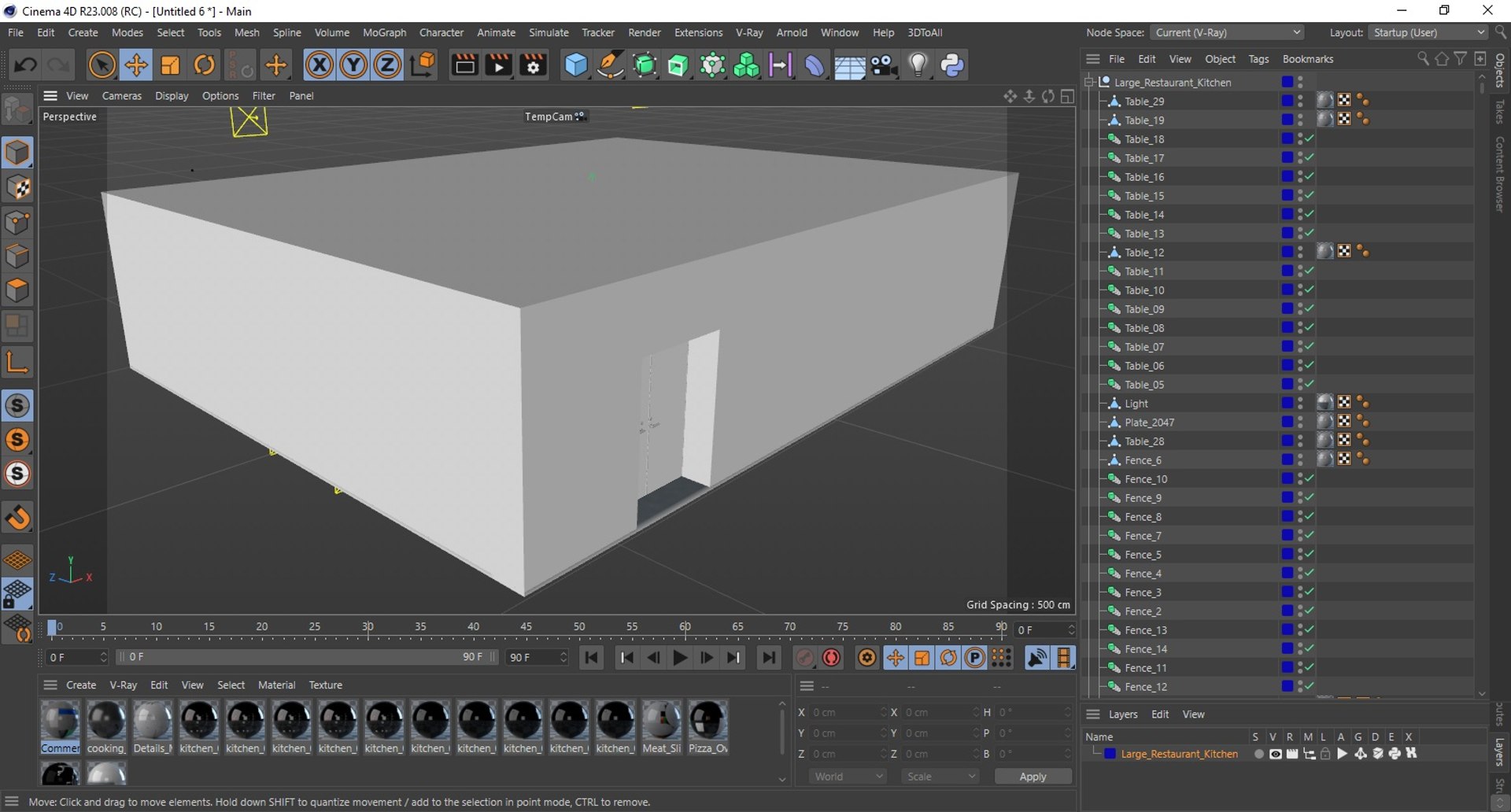
Task: Open the Node Space dropdown
Action: click(1227, 32)
